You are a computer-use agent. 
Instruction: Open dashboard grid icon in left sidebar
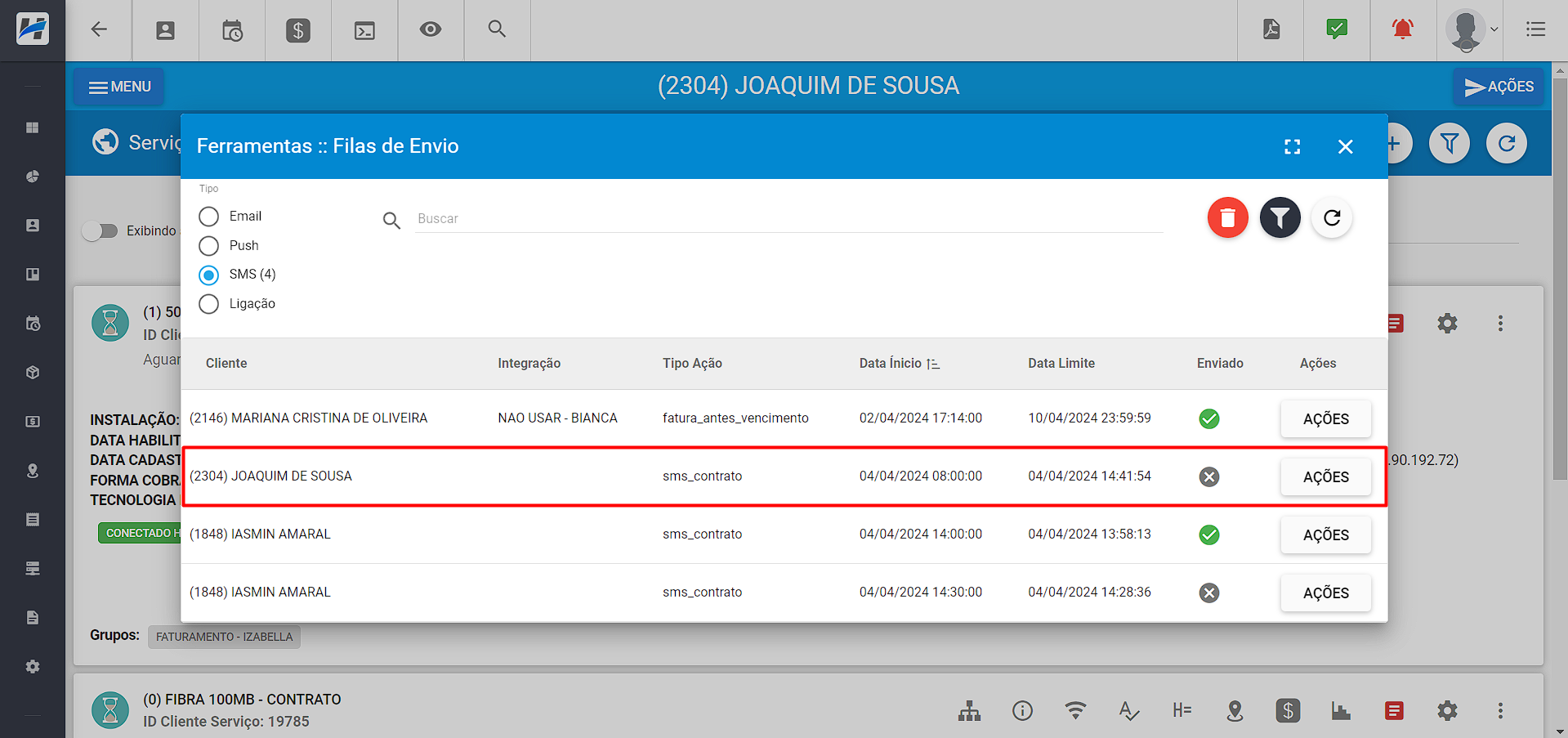pyautogui.click(x=33, y=128)
